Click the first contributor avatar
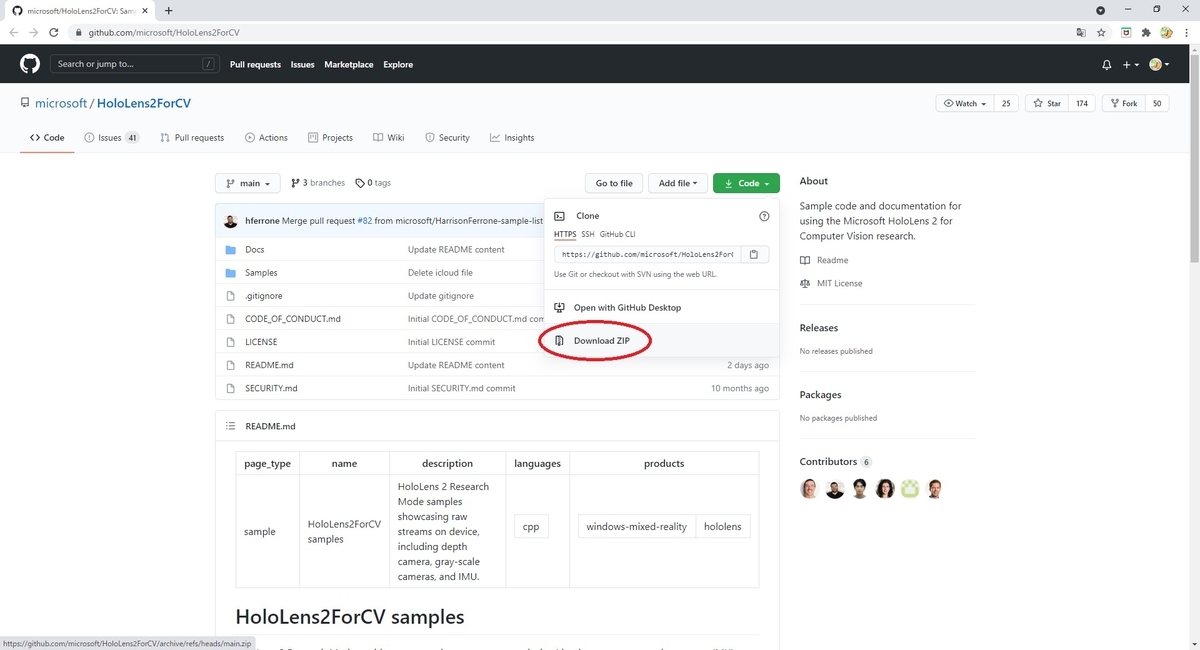The width and height of the screenshot is (1200, 650). click(809, 489)
